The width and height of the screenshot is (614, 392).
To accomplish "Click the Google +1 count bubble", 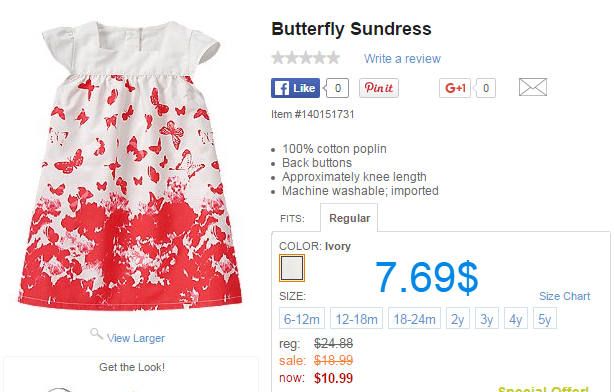I will tap(485, 88).
